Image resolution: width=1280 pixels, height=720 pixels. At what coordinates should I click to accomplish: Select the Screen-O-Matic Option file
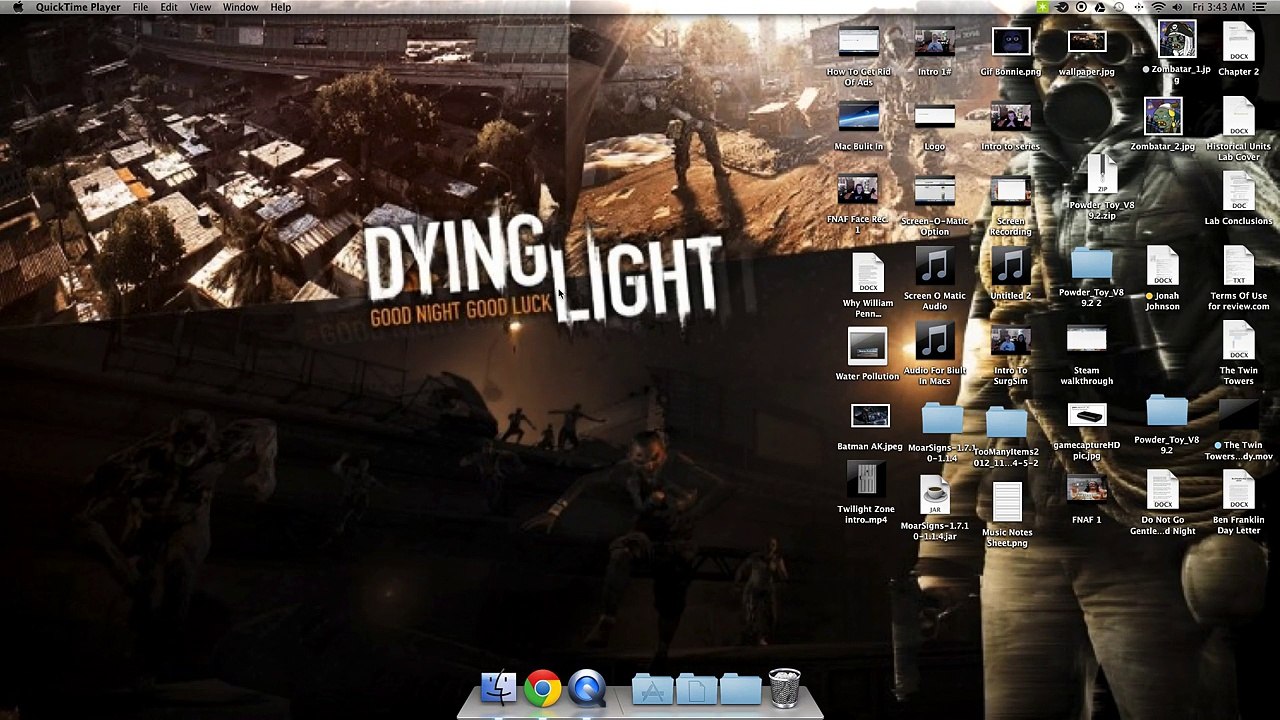[x=934, y=192]
